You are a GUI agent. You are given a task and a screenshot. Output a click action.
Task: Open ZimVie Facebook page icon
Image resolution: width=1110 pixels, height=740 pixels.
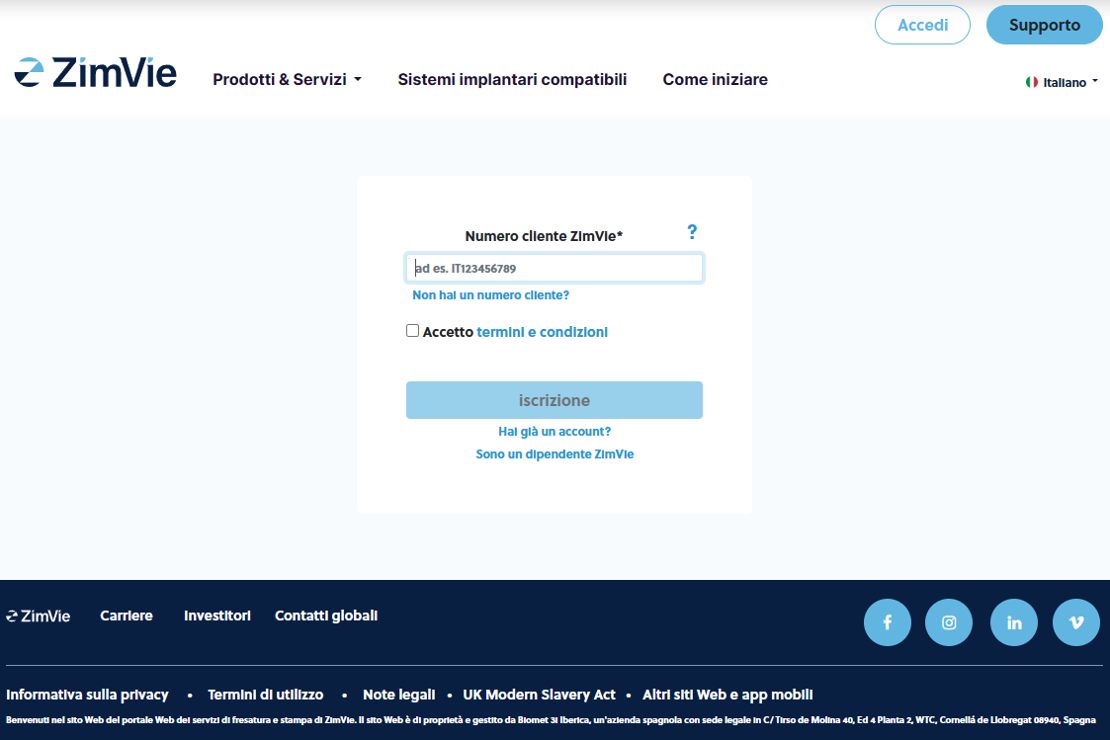887,623
